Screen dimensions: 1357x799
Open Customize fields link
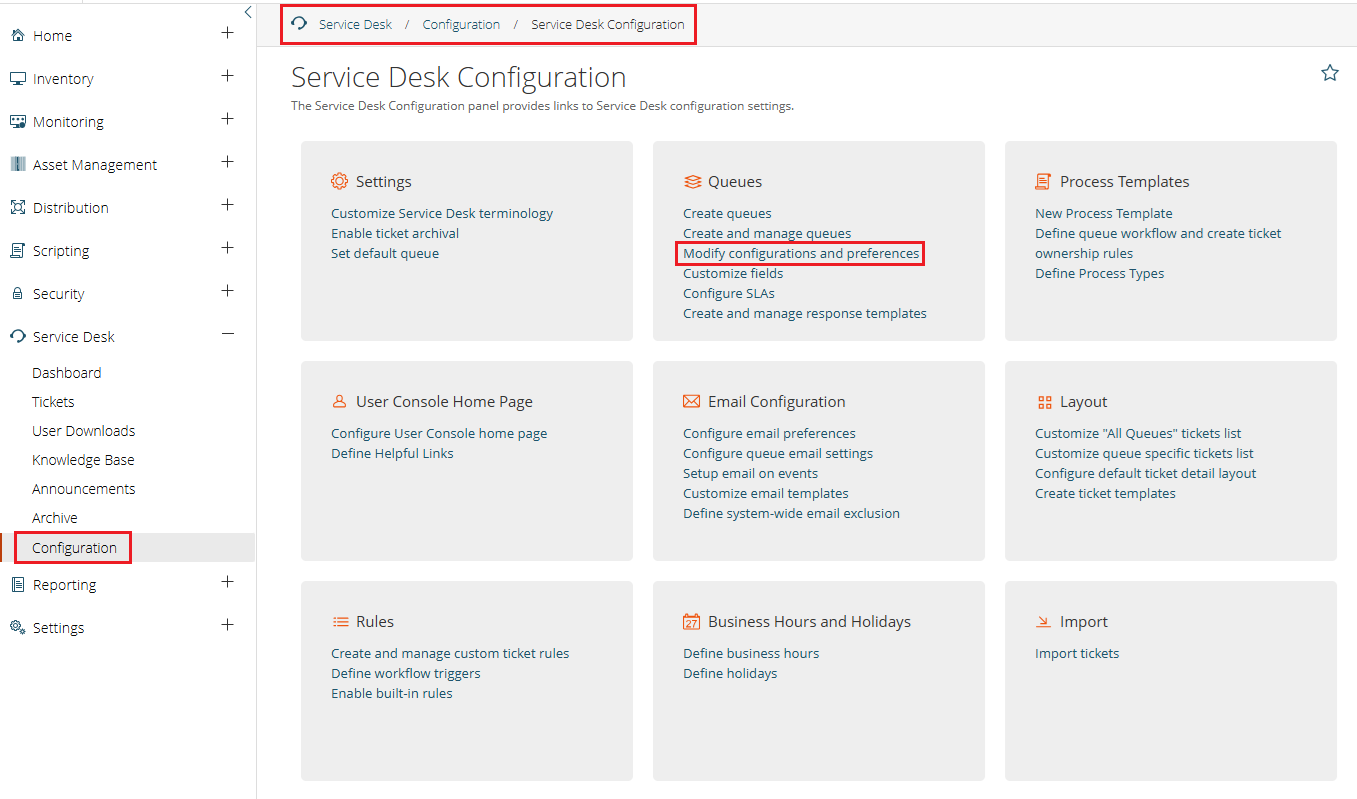coord(733,273)
